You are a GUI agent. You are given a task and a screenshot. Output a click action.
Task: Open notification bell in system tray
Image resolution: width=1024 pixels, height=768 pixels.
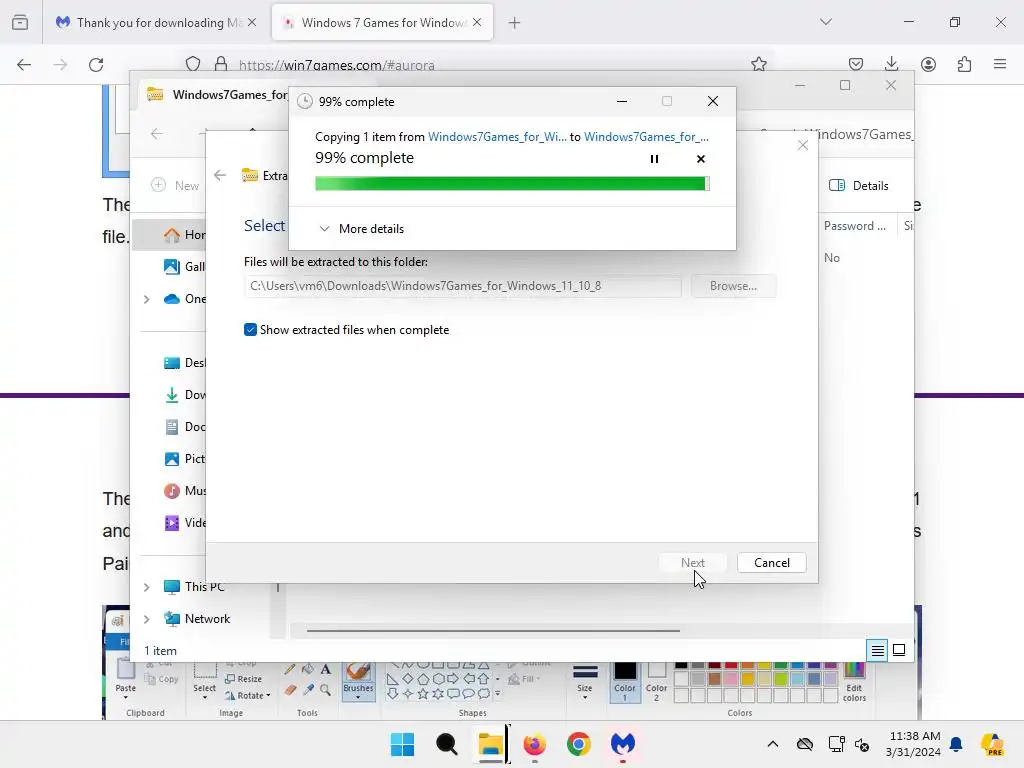956,744
